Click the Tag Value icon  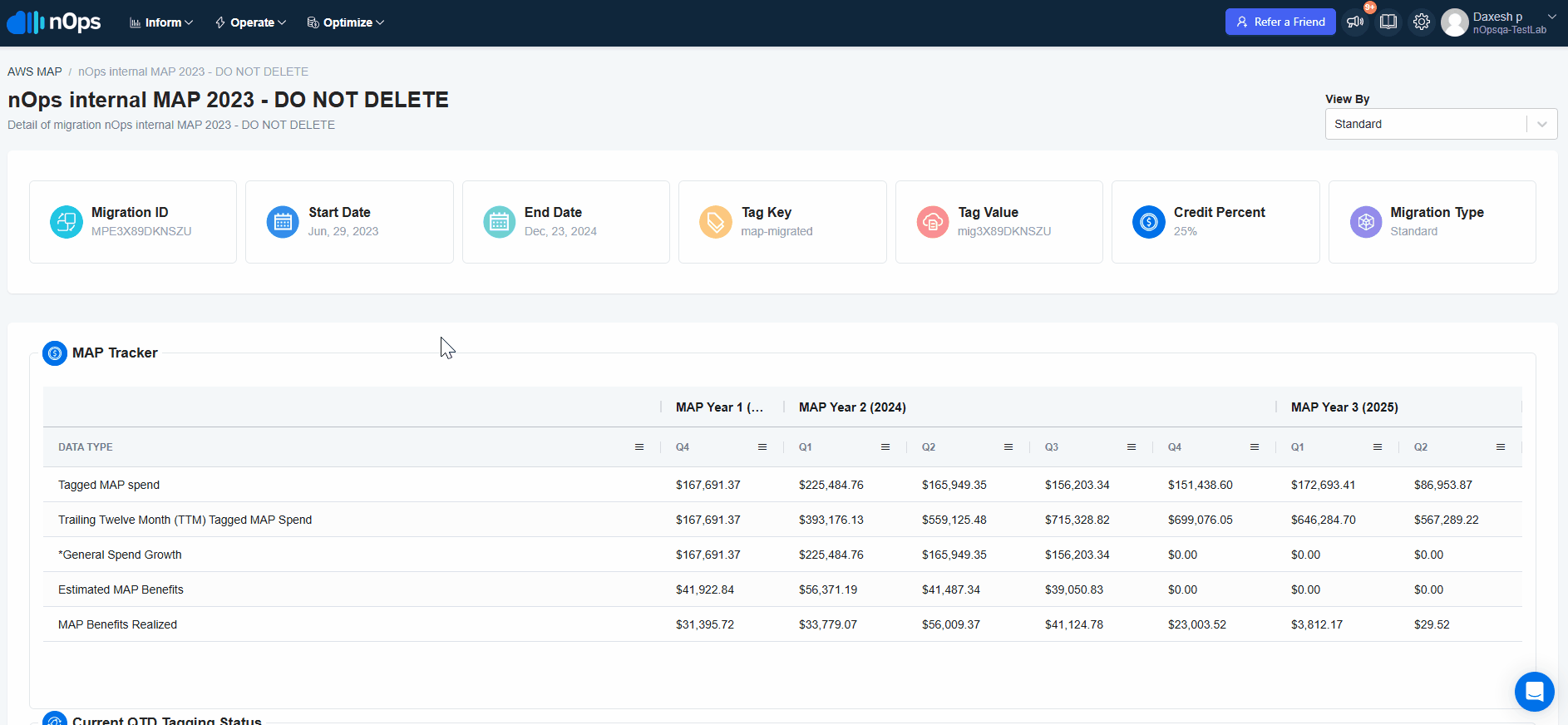(933, 222)
